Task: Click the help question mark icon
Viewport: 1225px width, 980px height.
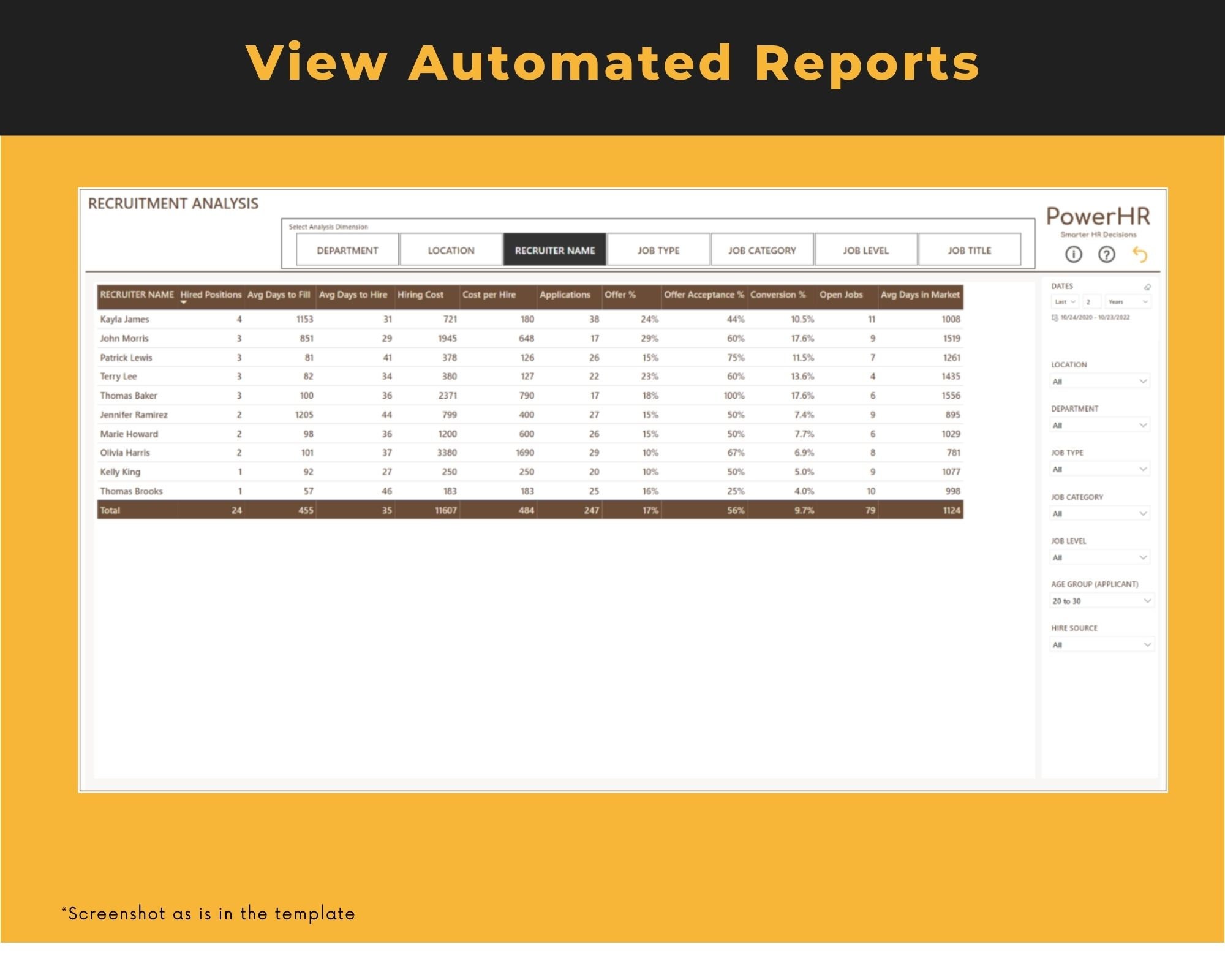Action: 1107,254
